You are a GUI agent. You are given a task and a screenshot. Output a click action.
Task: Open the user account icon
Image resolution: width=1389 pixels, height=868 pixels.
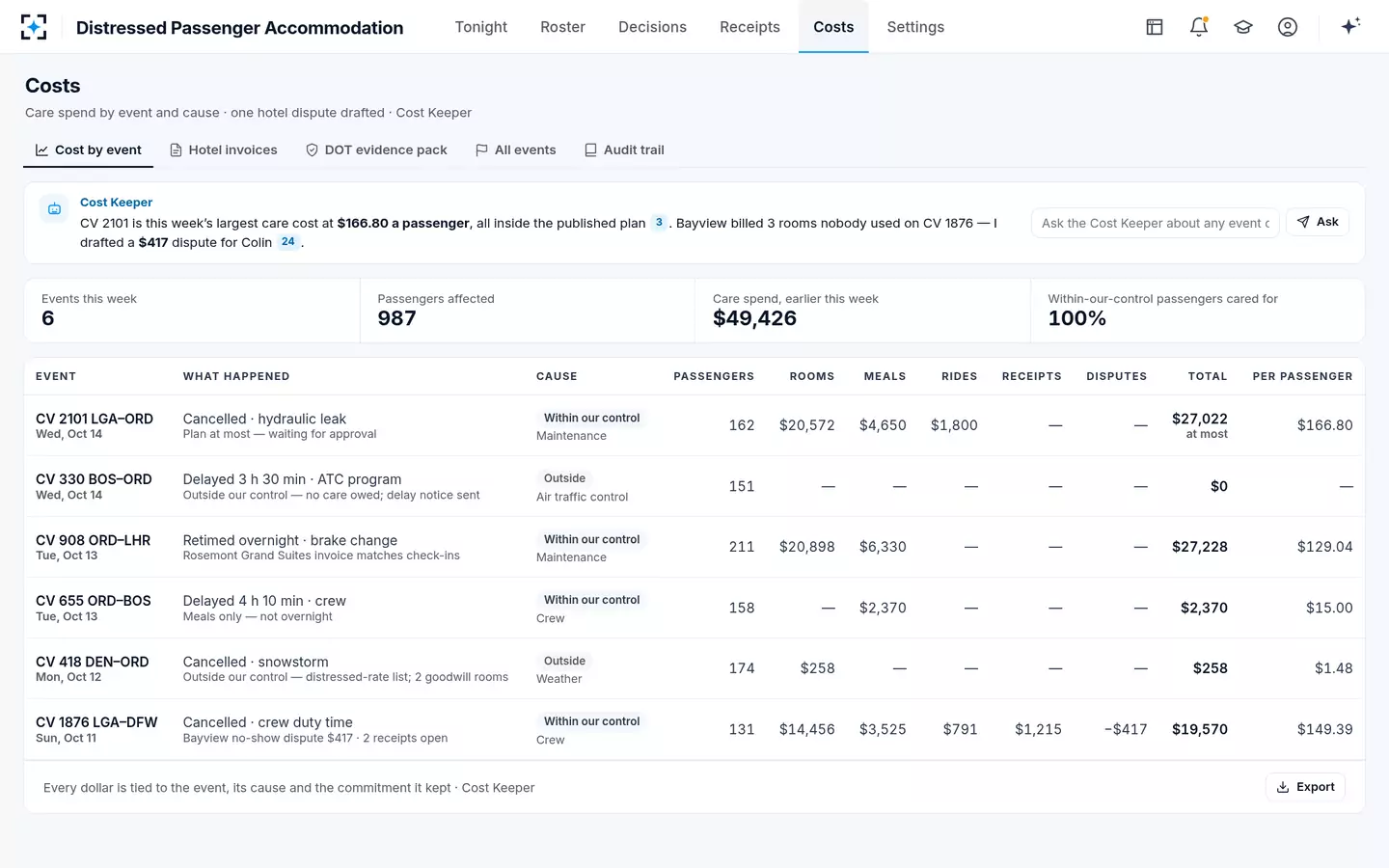(x=1288, y=27)
